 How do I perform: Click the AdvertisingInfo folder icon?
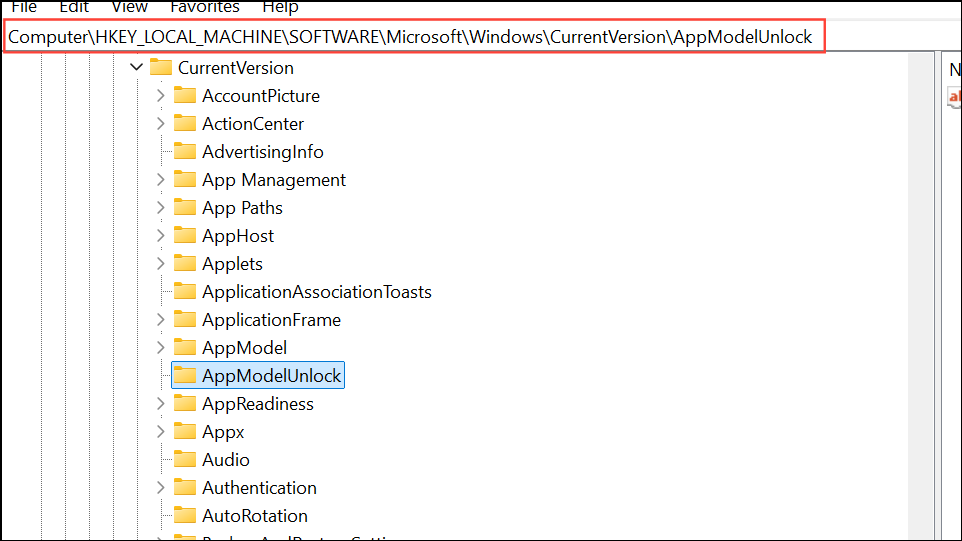[x=185, y=151]
